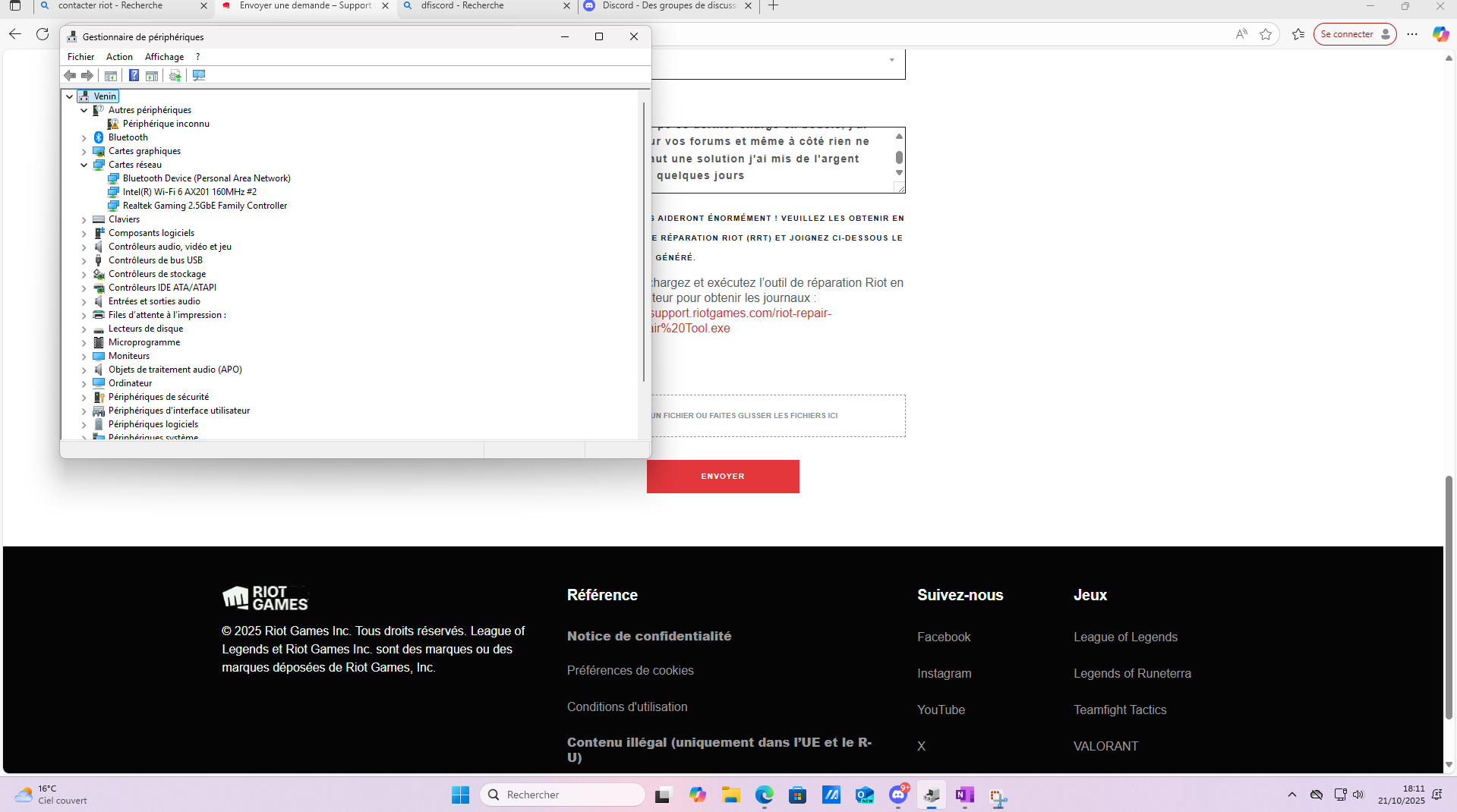
Task: Open the Action menu
Action: 119,57
